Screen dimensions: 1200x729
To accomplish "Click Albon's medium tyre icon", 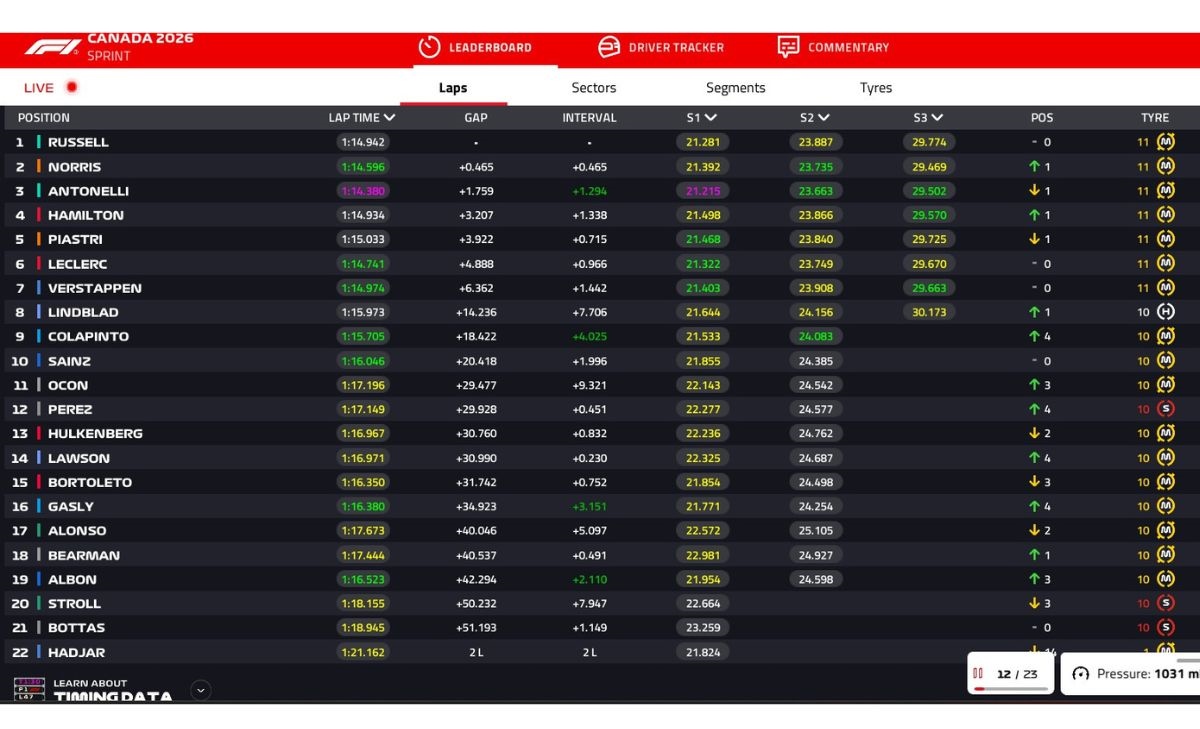I will 1165,579.
